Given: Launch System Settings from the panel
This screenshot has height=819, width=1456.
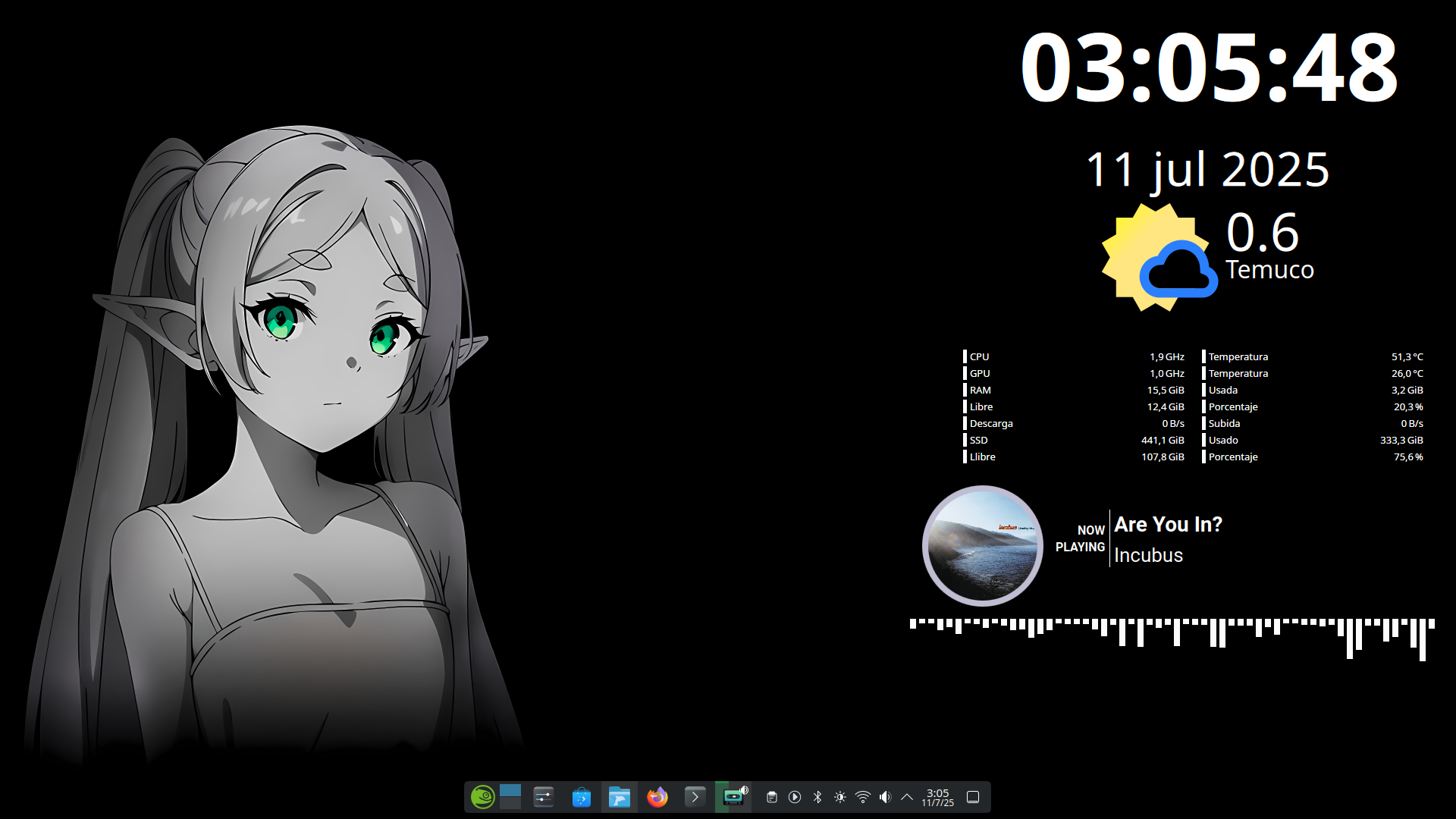Looking at the screenshot, I should tap(544, 797).
